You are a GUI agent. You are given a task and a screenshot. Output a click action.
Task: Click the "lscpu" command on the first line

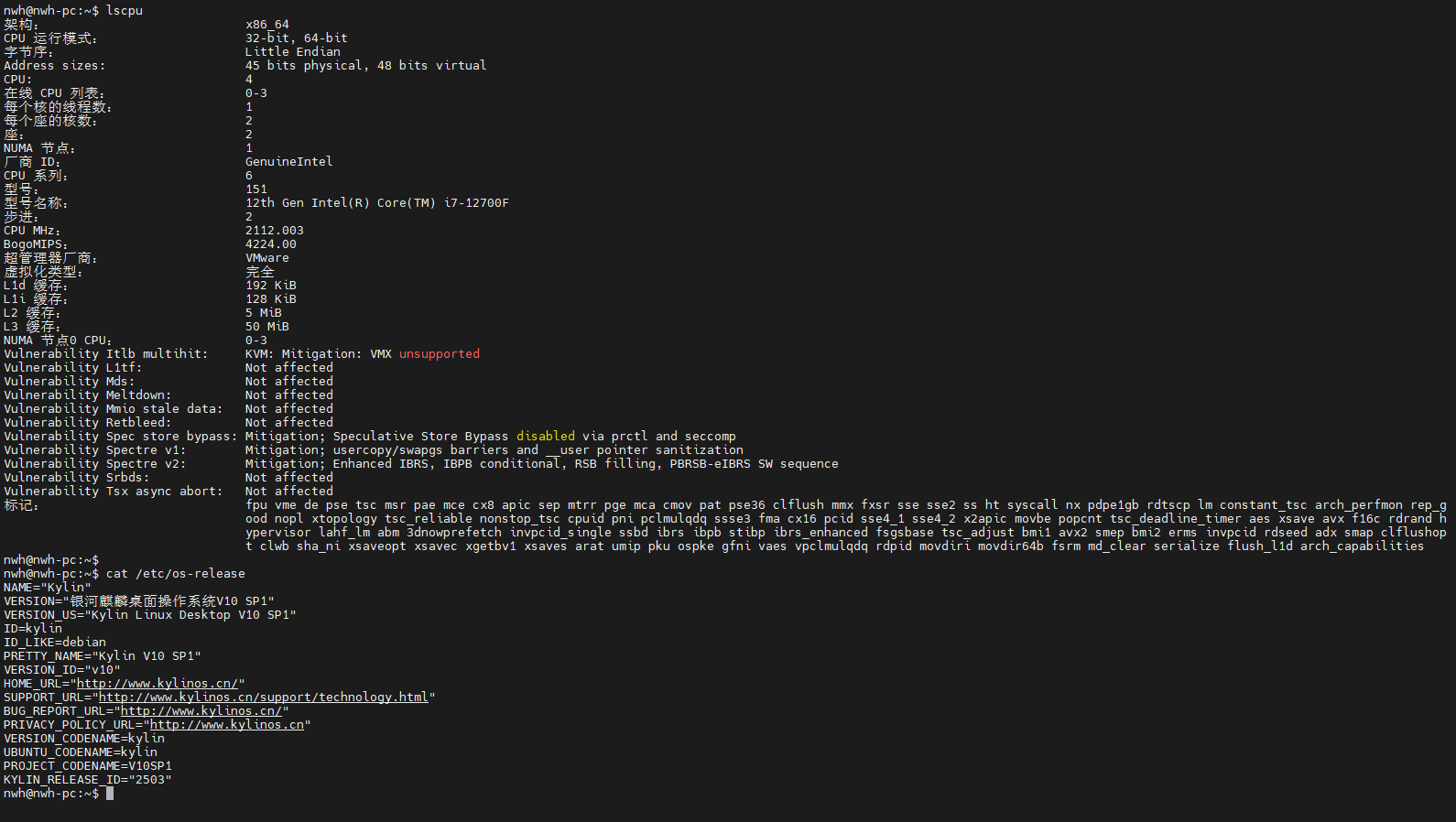[125, 11]
